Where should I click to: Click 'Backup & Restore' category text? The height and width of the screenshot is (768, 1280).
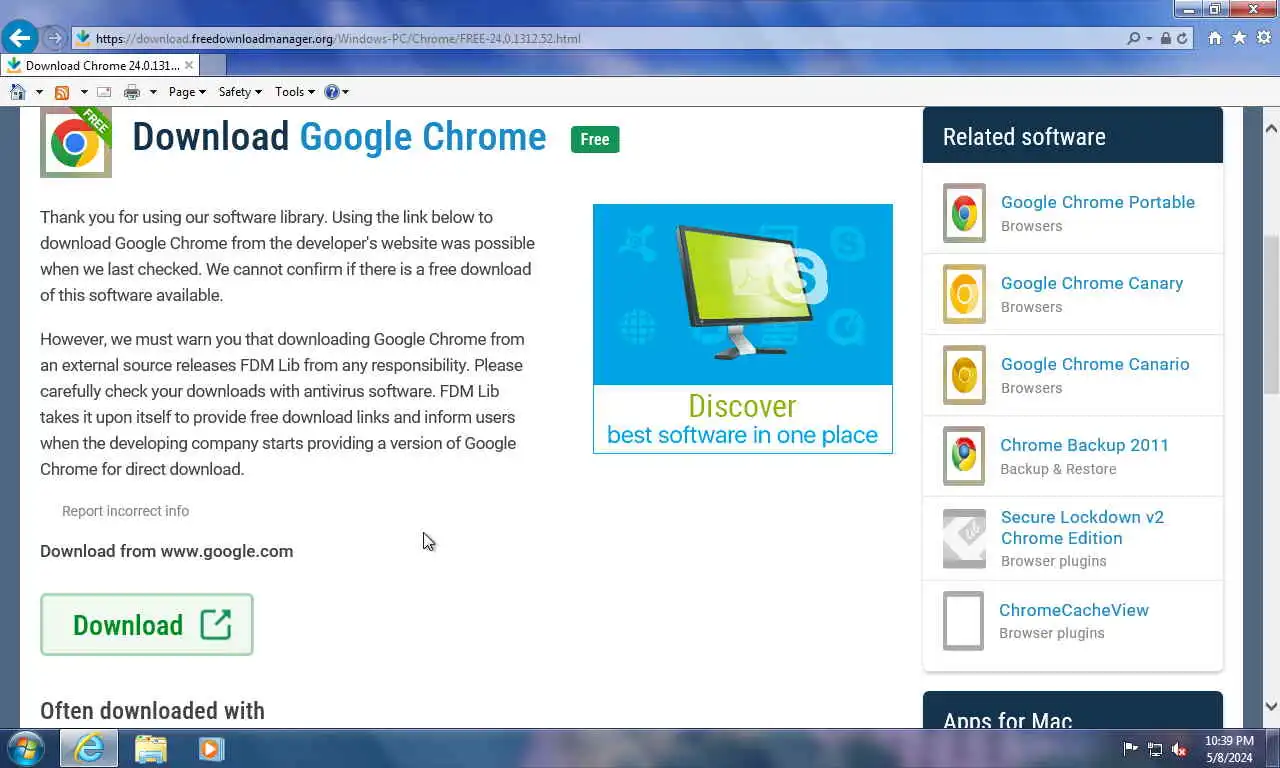click(1058, 469)
